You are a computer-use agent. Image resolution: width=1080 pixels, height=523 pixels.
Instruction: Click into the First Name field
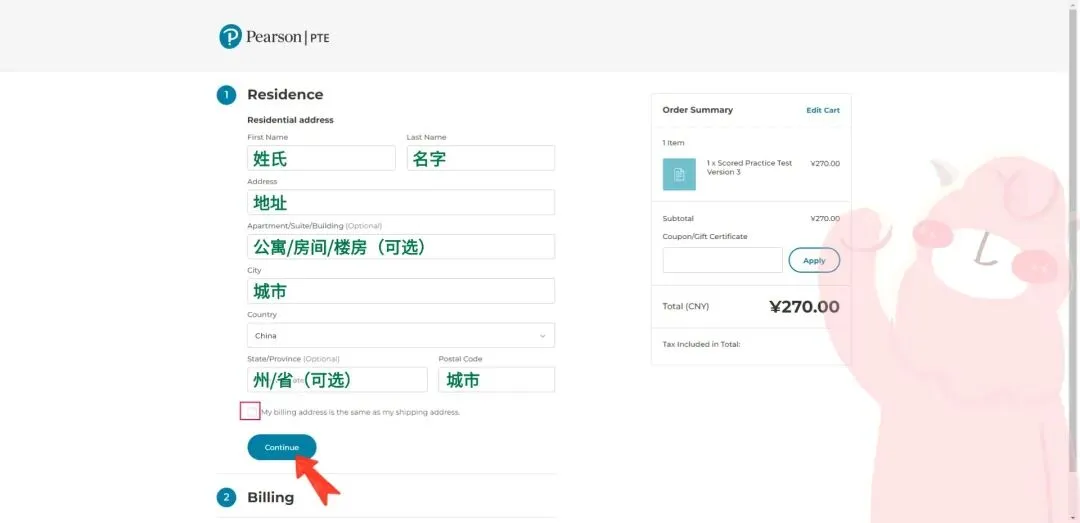321,158
